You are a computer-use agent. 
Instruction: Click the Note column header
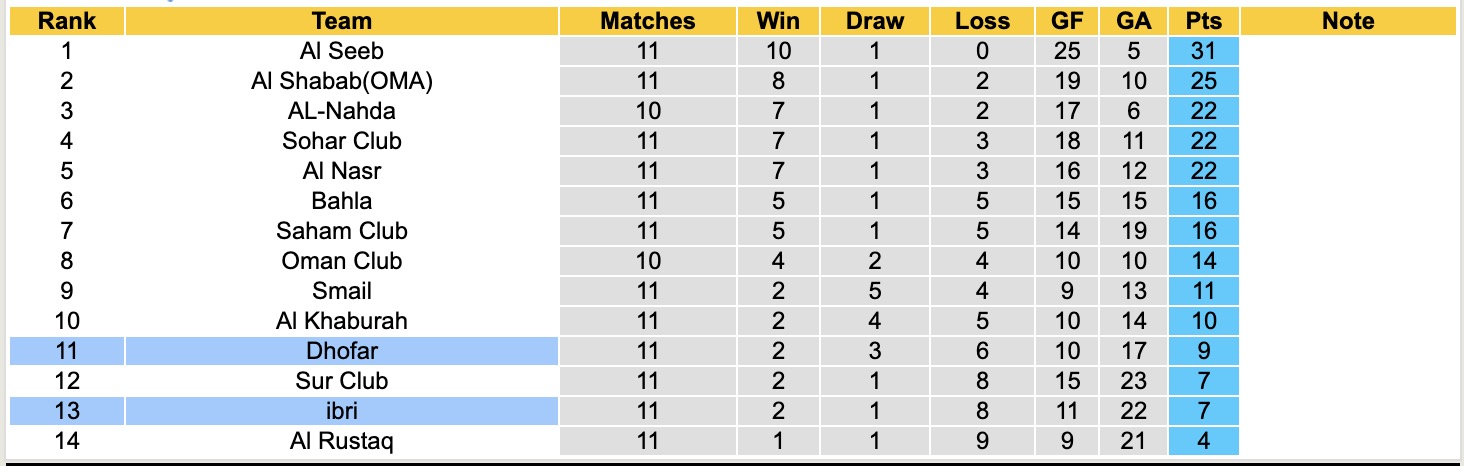point(1348,21)
